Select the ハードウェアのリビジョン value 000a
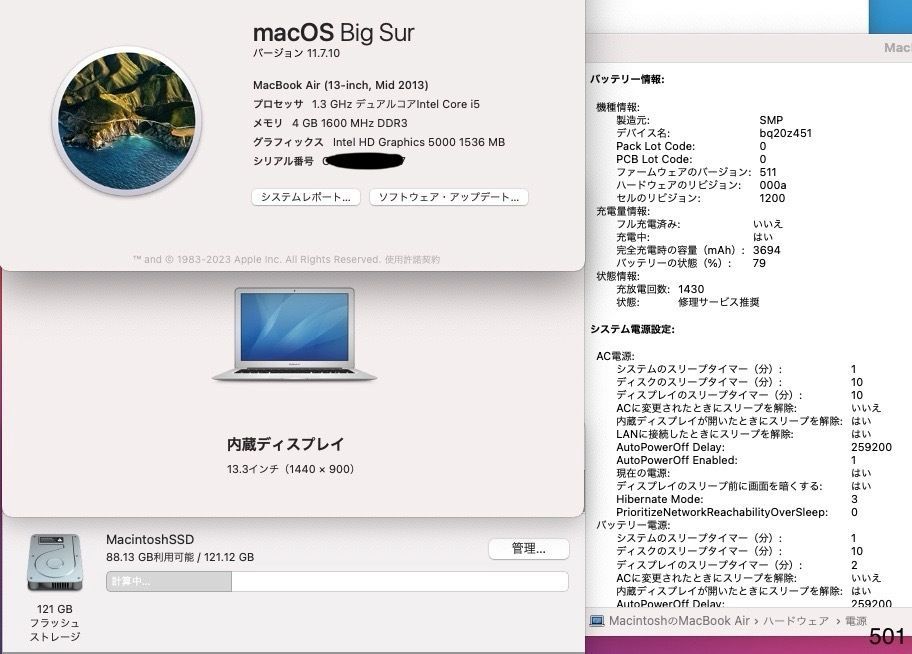Screen dimensions: 912x654 pos(772,185)
